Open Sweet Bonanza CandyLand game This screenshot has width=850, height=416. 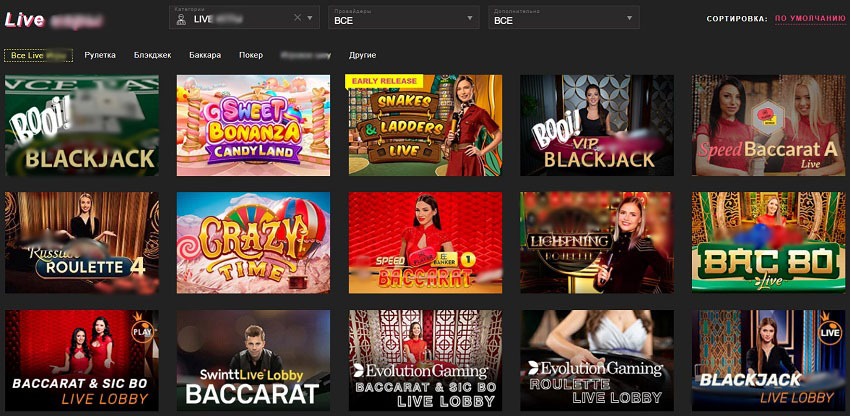pos(253,125)
